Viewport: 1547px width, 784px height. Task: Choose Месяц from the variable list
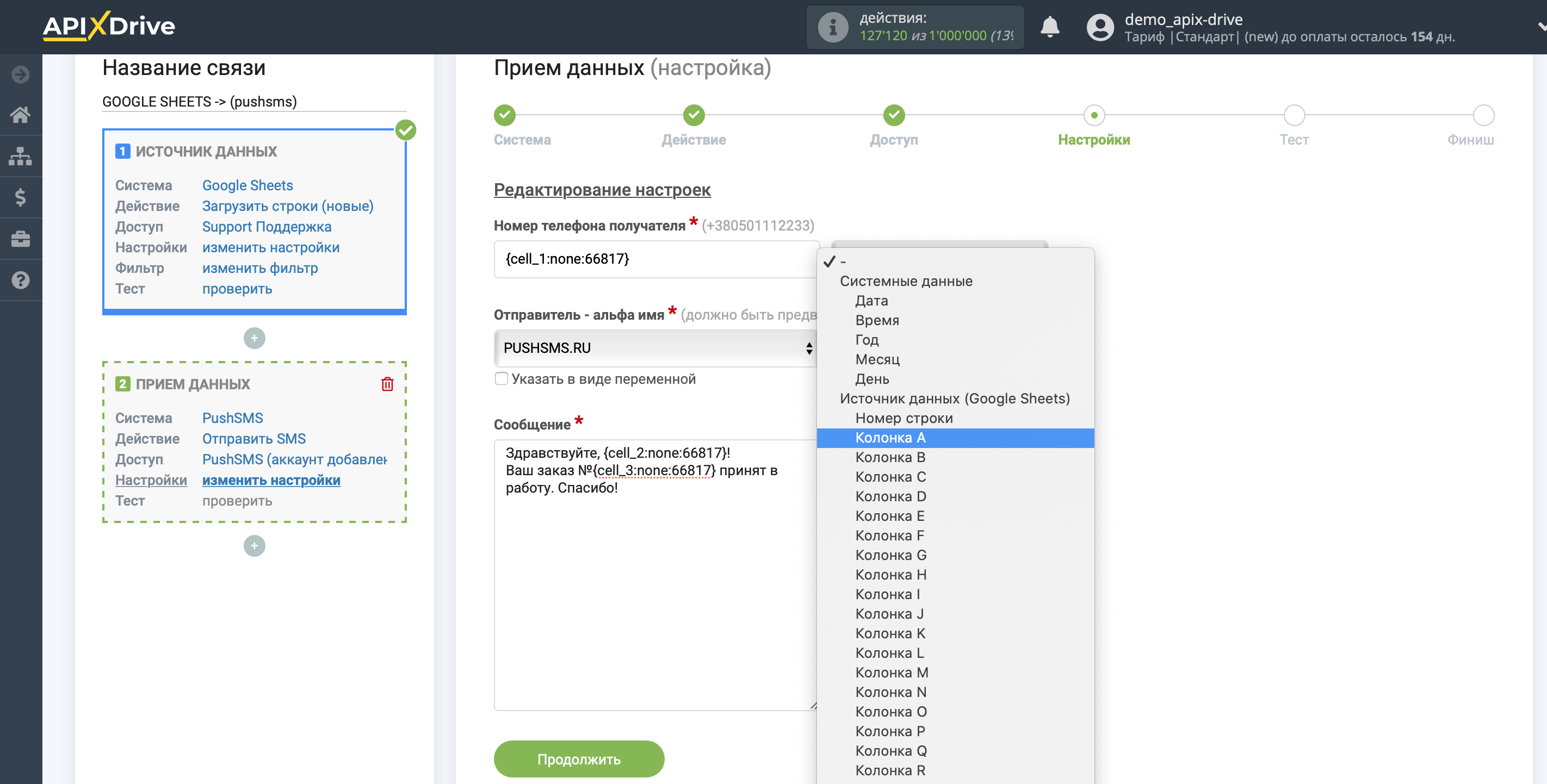coord(955,359)
